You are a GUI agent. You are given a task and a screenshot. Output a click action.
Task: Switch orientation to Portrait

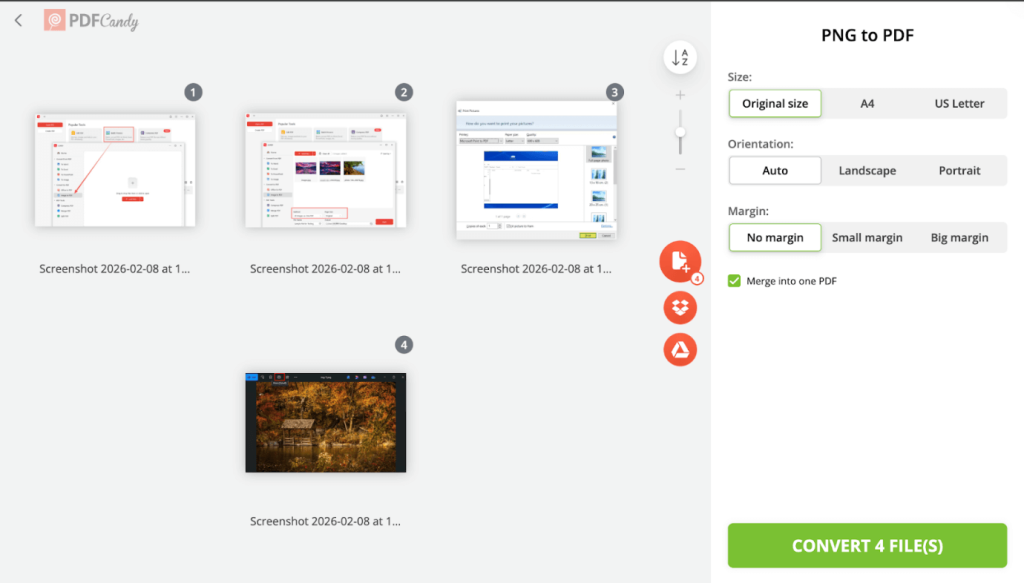coord(960,170)
